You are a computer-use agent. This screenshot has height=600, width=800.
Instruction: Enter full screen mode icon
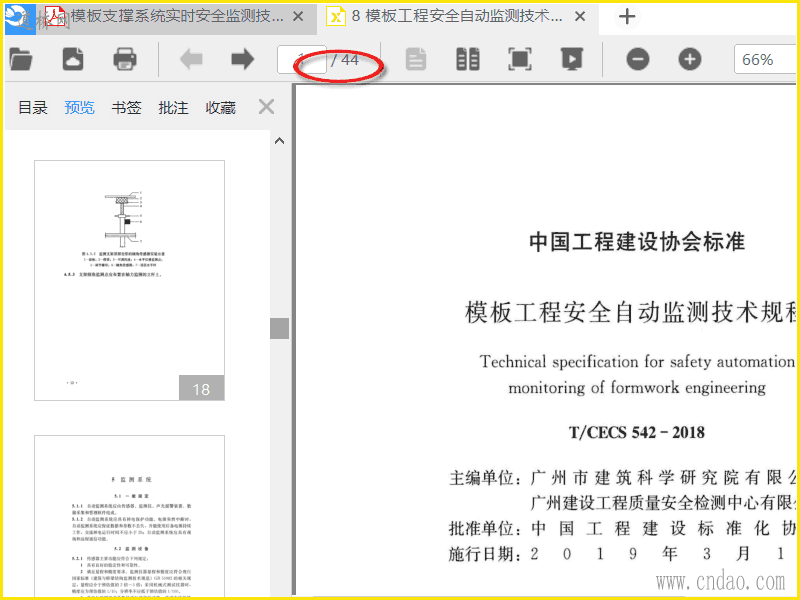coord(520,59)
